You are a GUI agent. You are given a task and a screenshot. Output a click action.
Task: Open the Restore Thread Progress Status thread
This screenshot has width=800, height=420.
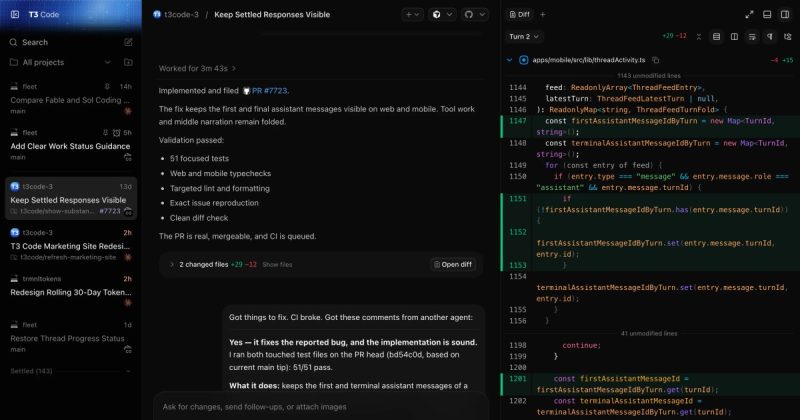click(70, 338)
